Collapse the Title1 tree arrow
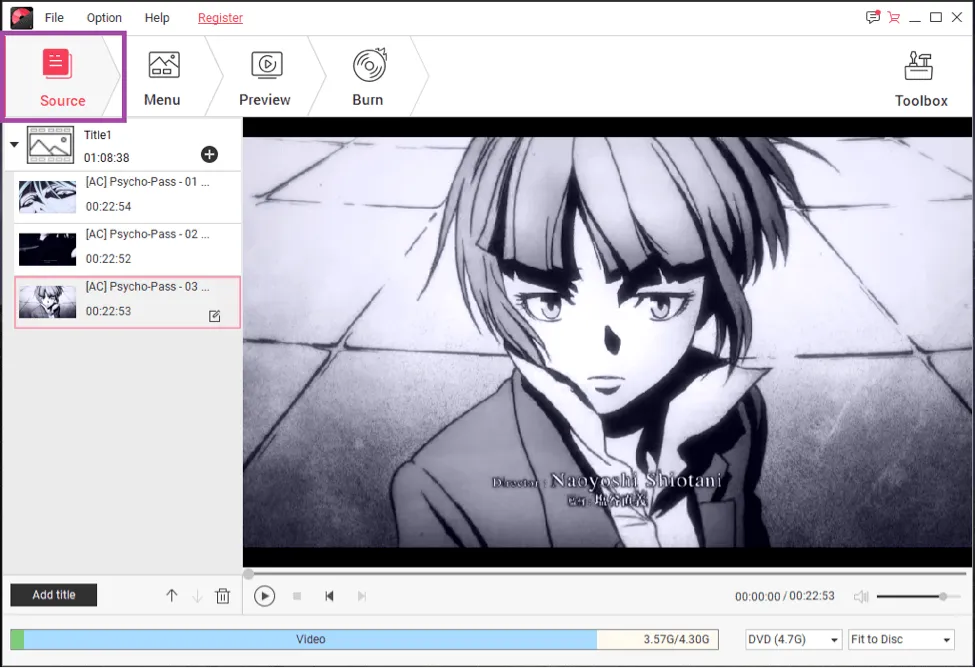975x668 pixels. pyautogui.click(x=14, y=144)
